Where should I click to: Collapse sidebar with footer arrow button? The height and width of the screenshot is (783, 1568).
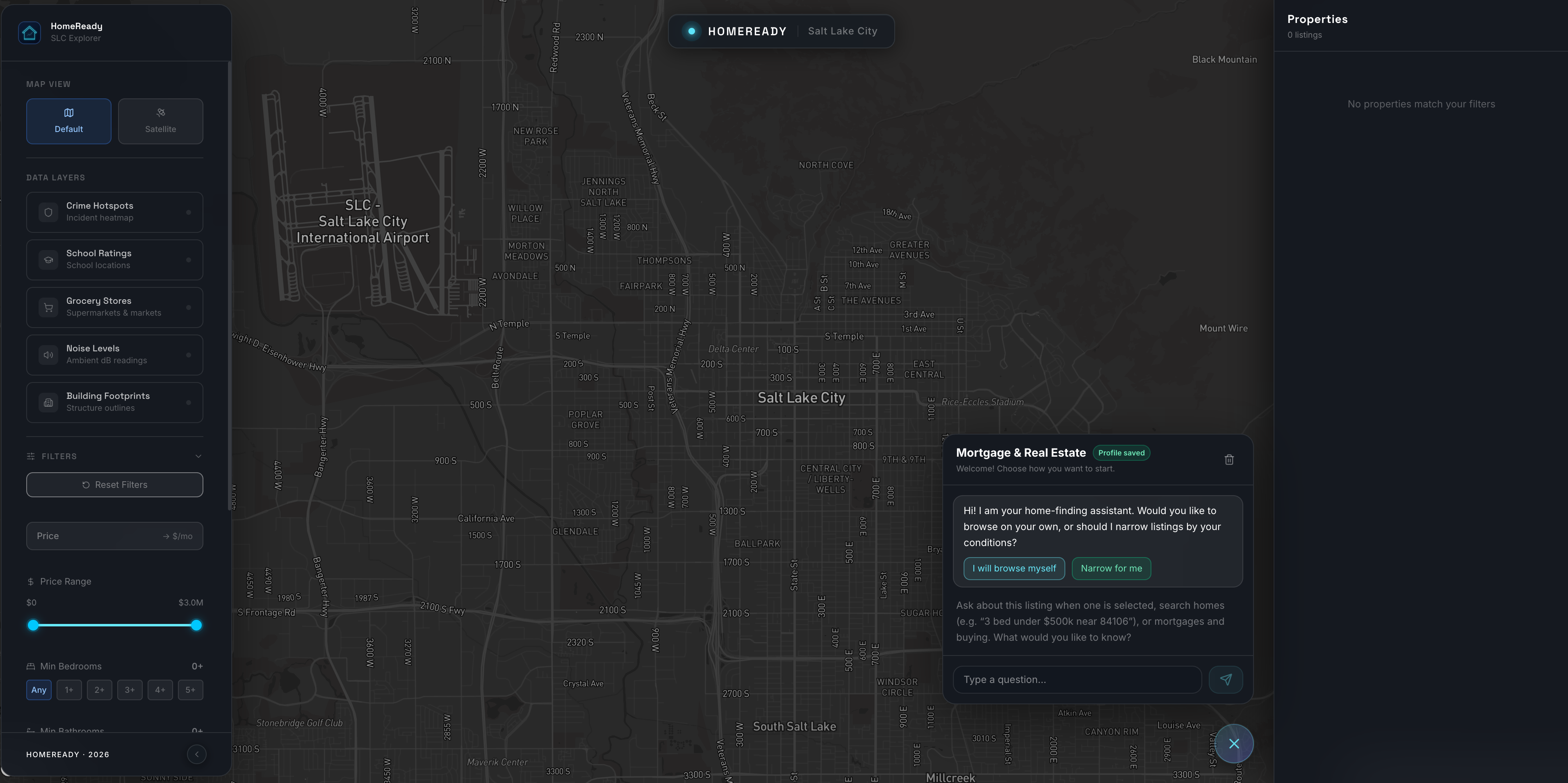click(196, 754)
